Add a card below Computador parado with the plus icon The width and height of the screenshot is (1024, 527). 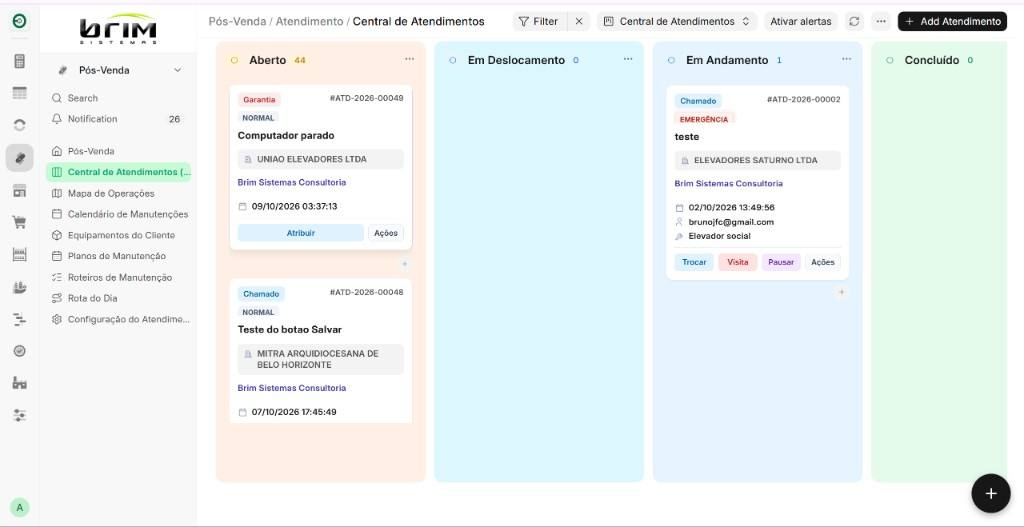[404, 264]
